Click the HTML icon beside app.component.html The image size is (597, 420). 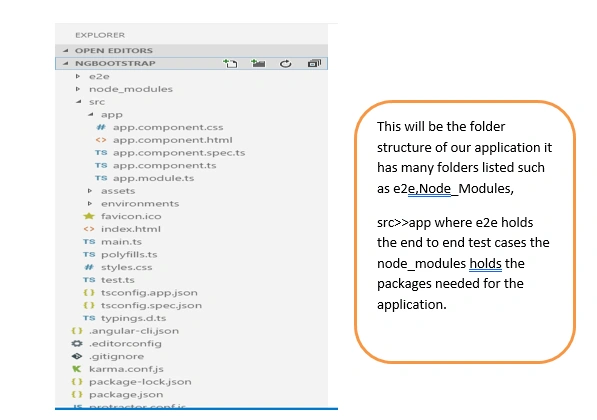pyautogui.click(x=101, y=140)
